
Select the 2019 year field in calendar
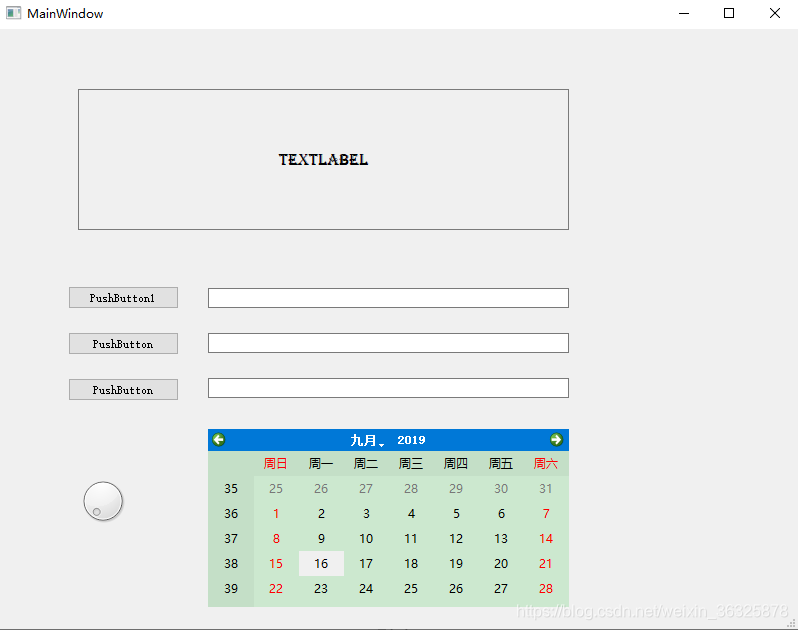(x=411, y=440)
